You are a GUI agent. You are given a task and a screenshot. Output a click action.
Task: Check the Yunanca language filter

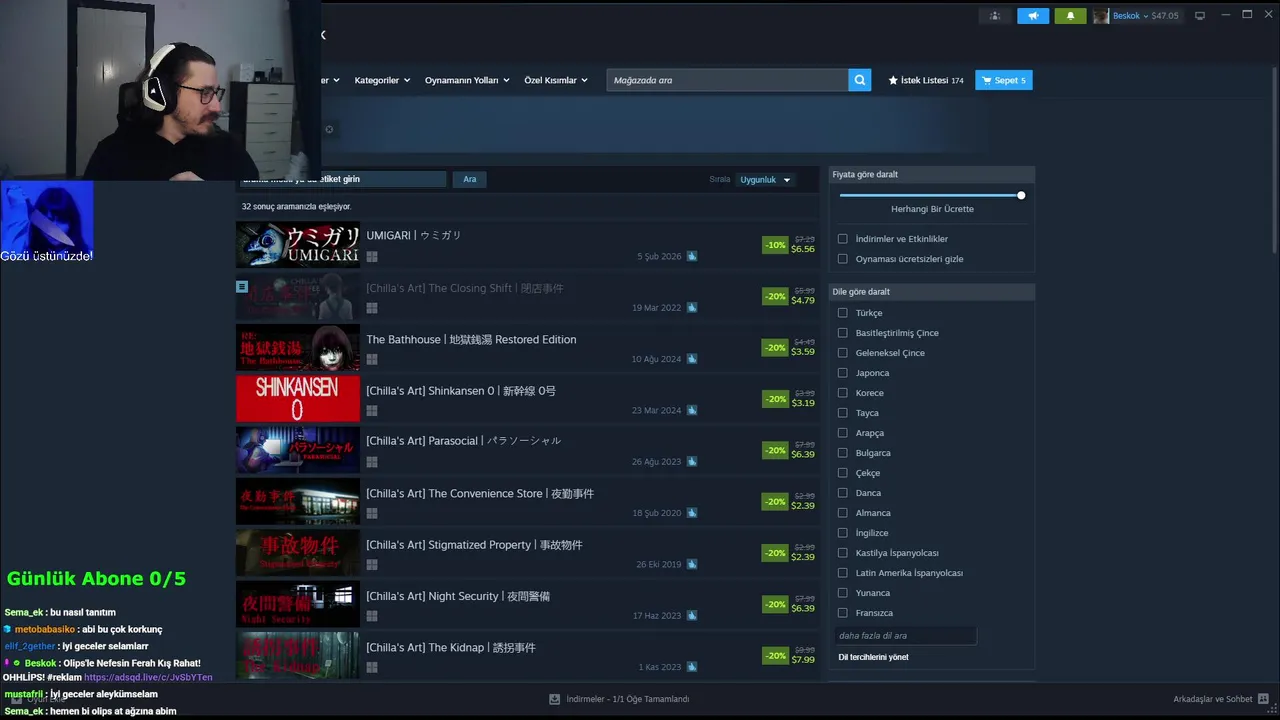click(x=843, y=593)
